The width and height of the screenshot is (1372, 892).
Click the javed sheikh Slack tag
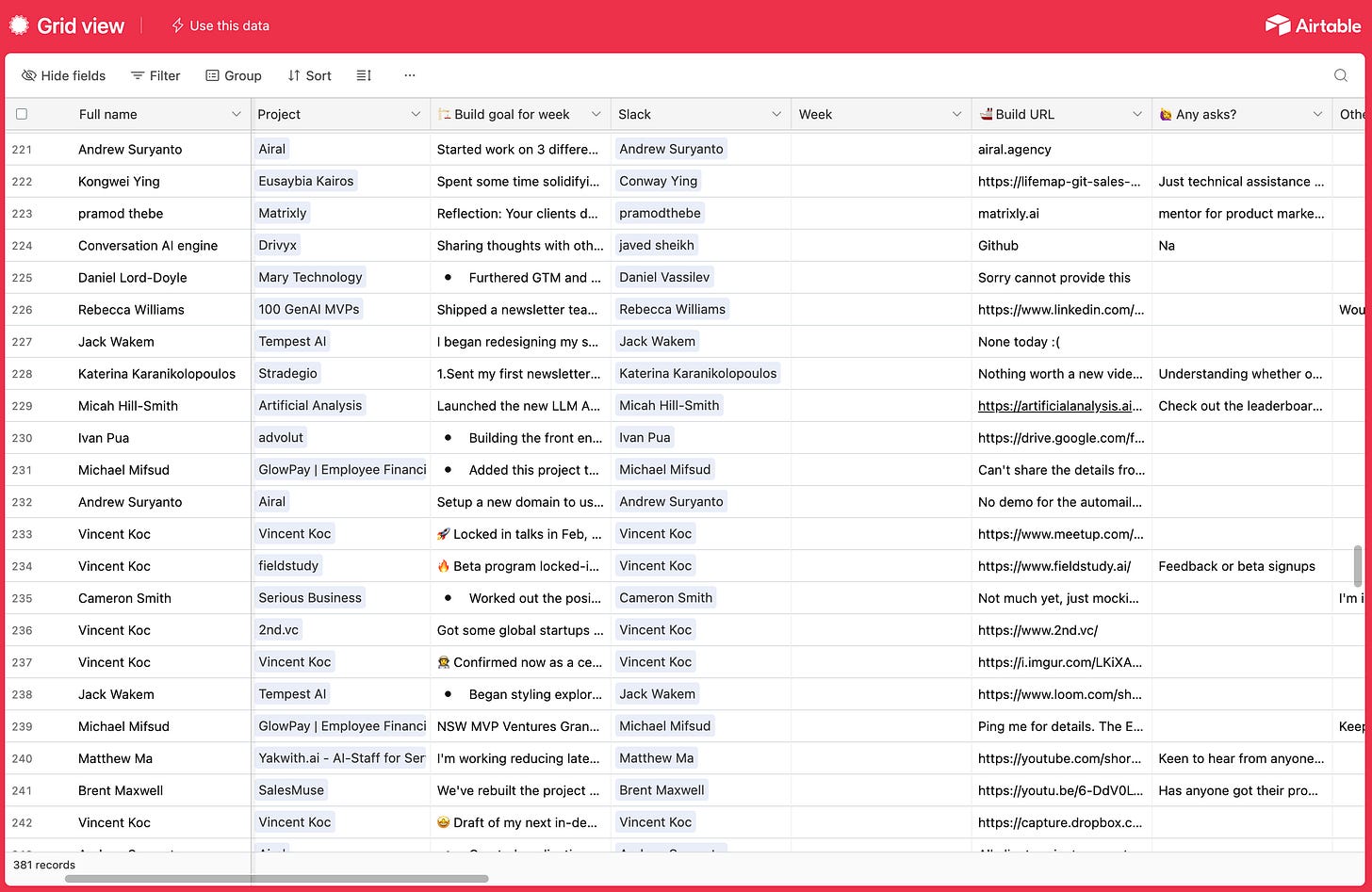tap(657, 245)
